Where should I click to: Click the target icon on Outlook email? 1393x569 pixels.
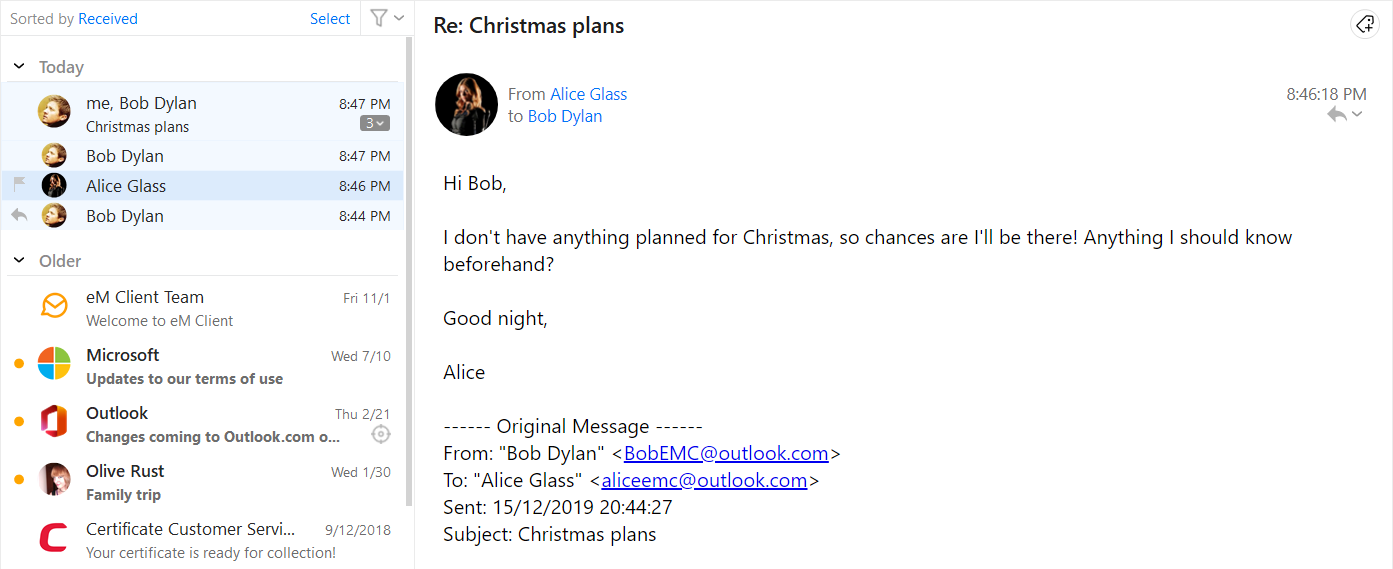pos(380,434)
